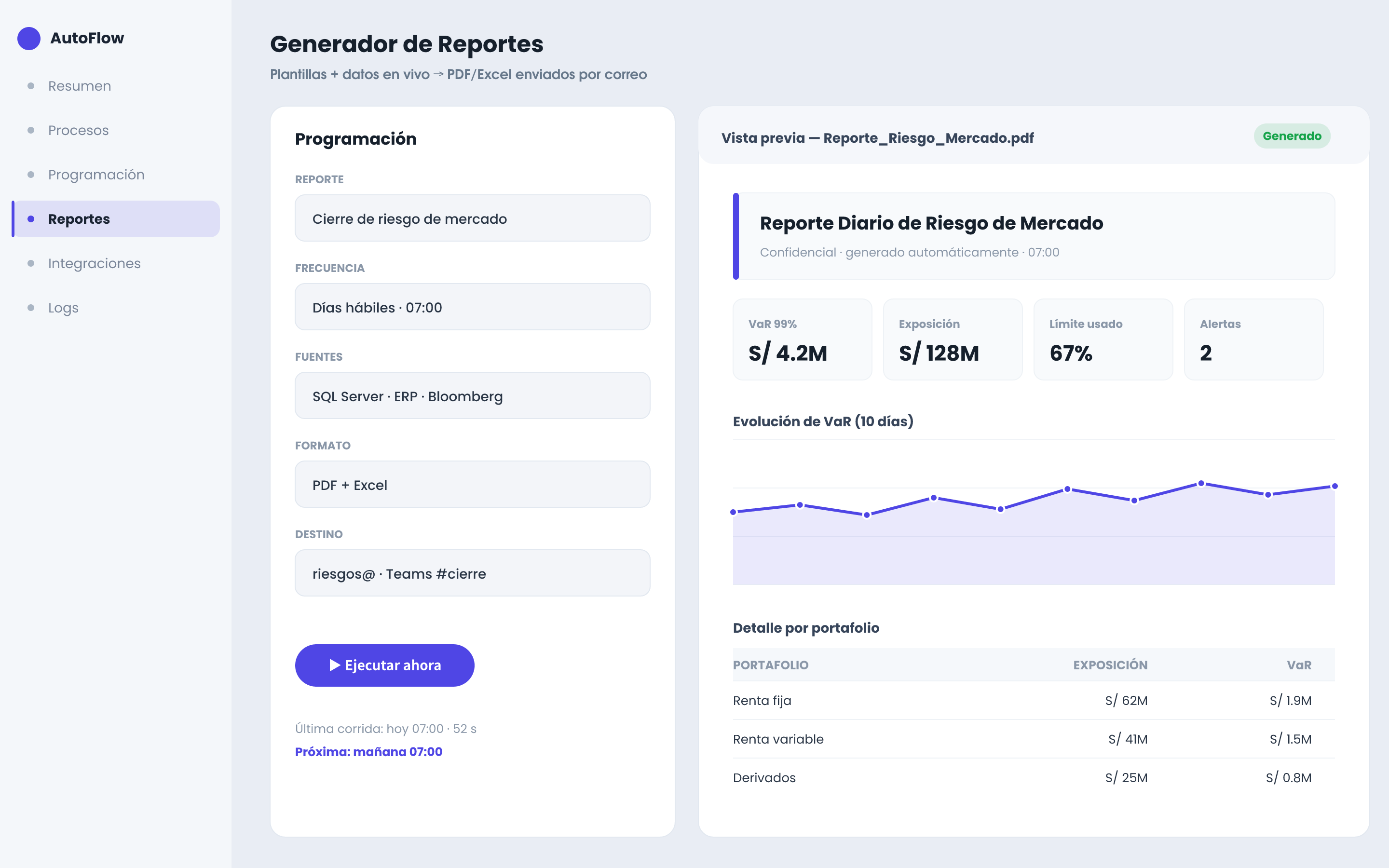Click 'Vista previa — Reporte_Riesgo_Mercado.pdf' title
Viewport: 1389px width, 868px height.
tap(877, 138)
